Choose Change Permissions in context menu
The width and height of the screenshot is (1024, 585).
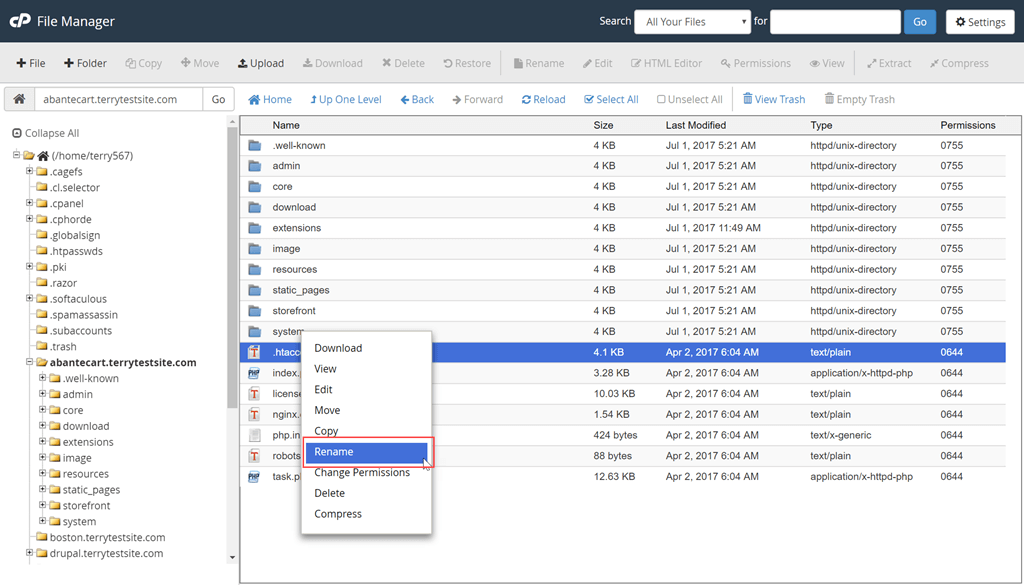366,473
